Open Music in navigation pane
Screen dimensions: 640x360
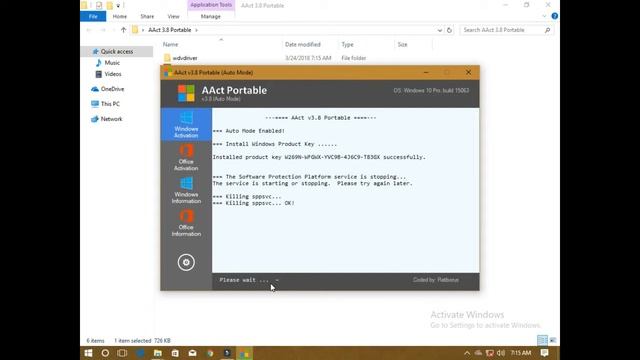pos(112,63)
